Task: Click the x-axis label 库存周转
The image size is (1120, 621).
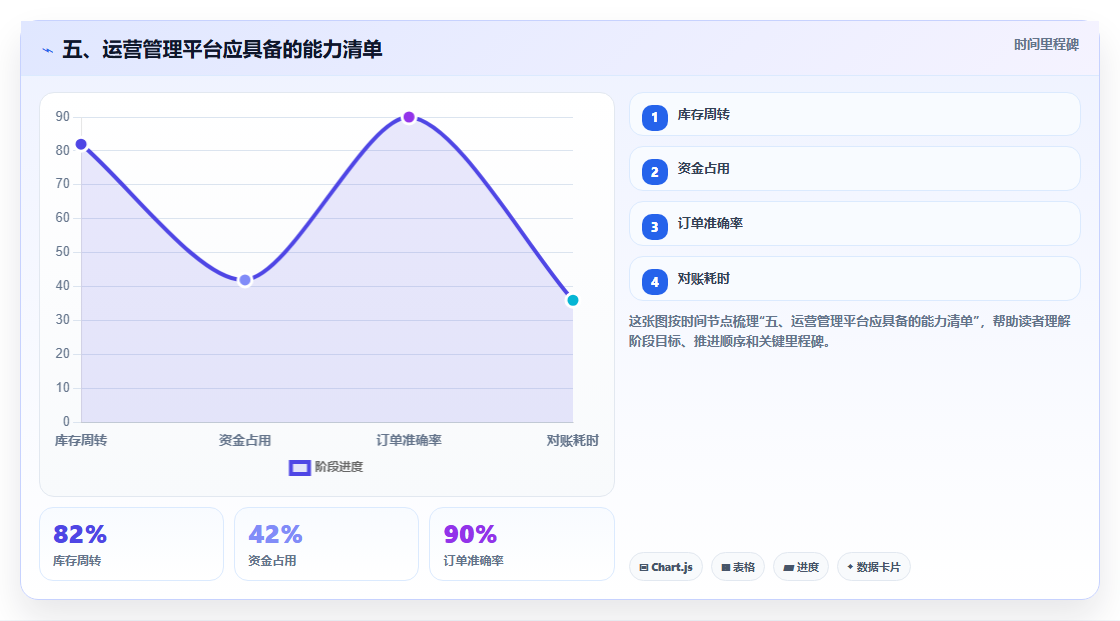Action: click(x=81, y=441)
